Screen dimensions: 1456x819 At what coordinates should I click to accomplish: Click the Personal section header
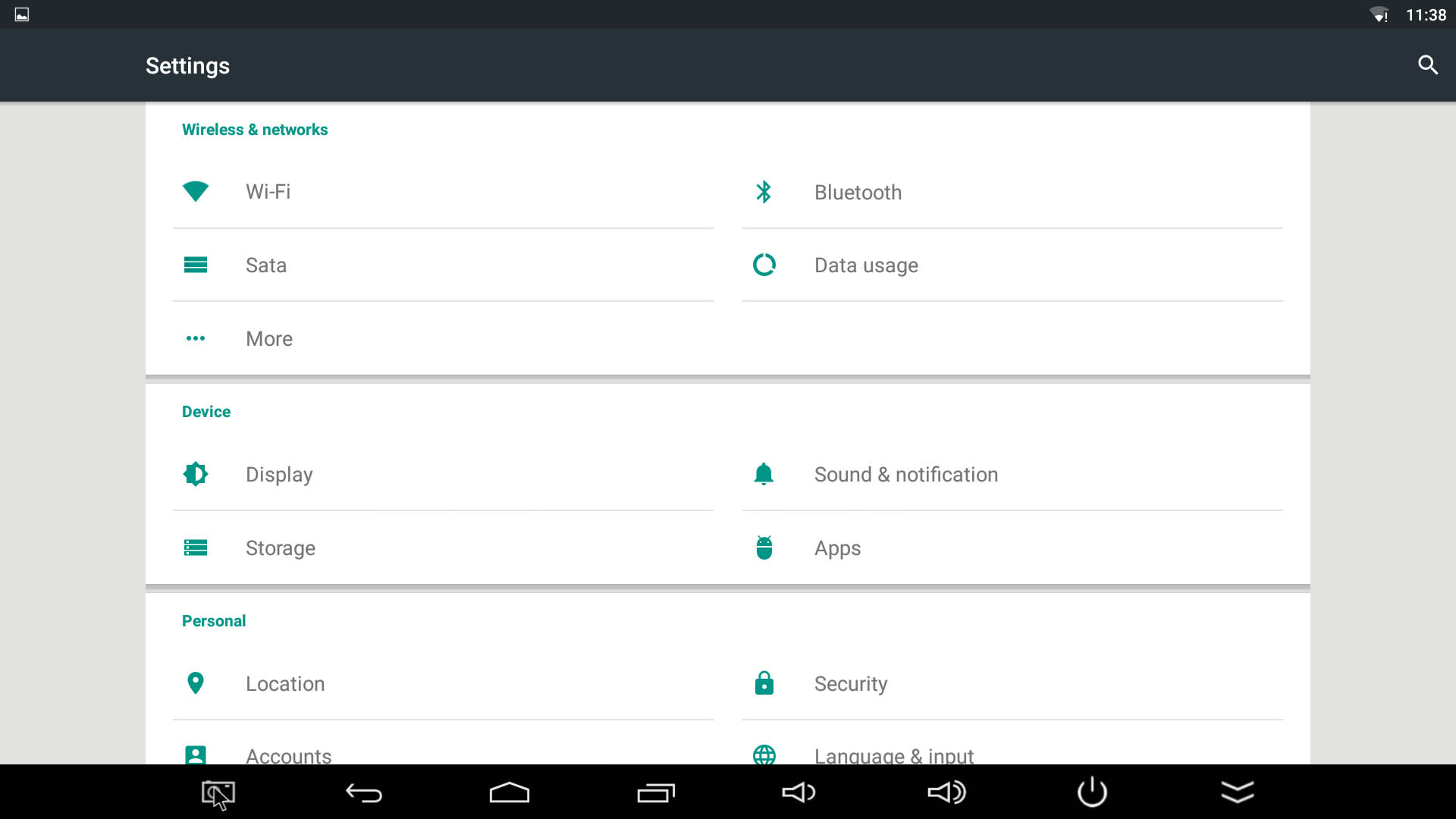pos(214,621)
